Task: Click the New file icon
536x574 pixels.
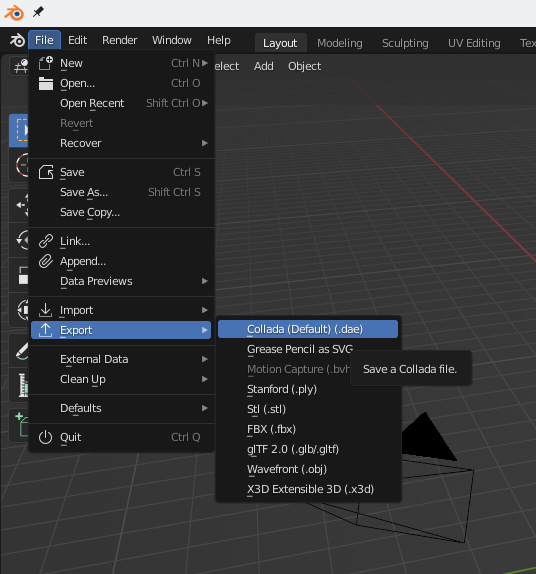Action: pos(46,63)
